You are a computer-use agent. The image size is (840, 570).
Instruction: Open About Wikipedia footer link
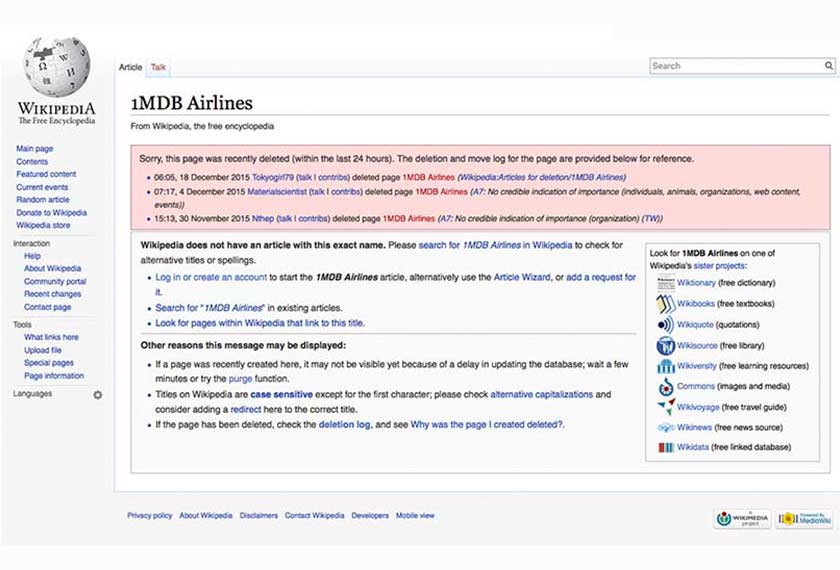point(206,515)
